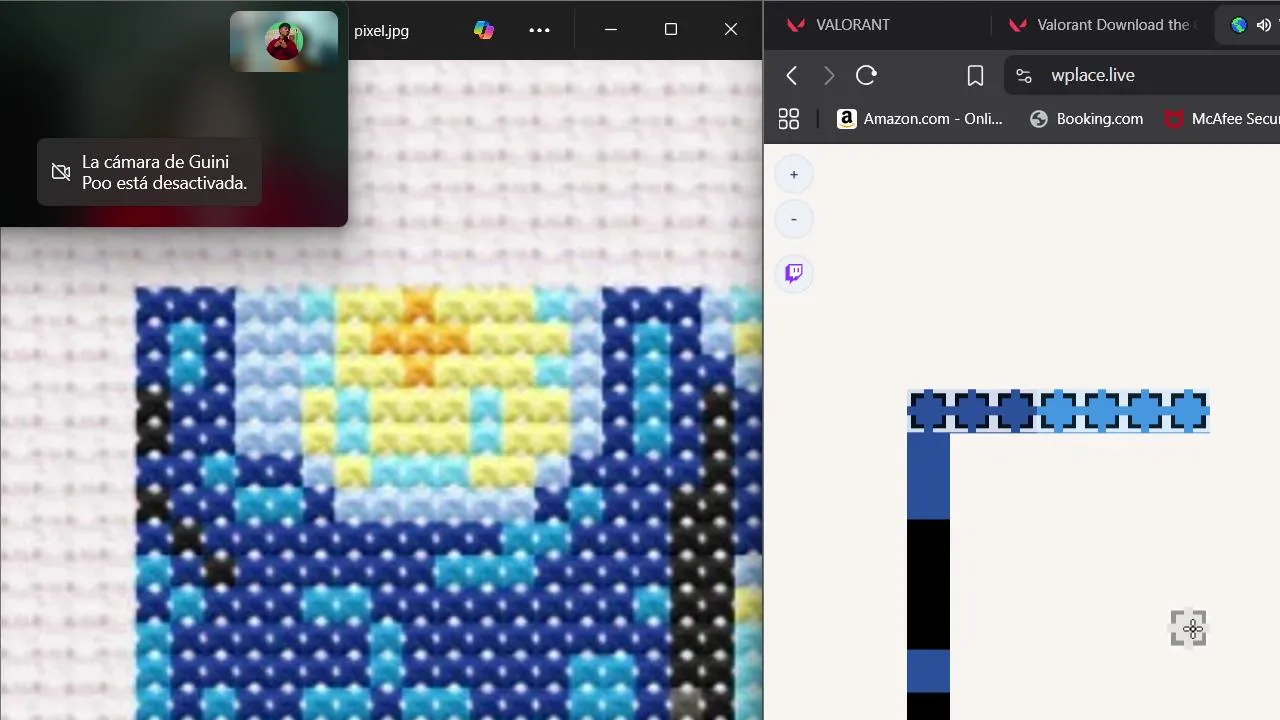Click the camera-off icon in Guini Poo notice

(x=61, y=172)
